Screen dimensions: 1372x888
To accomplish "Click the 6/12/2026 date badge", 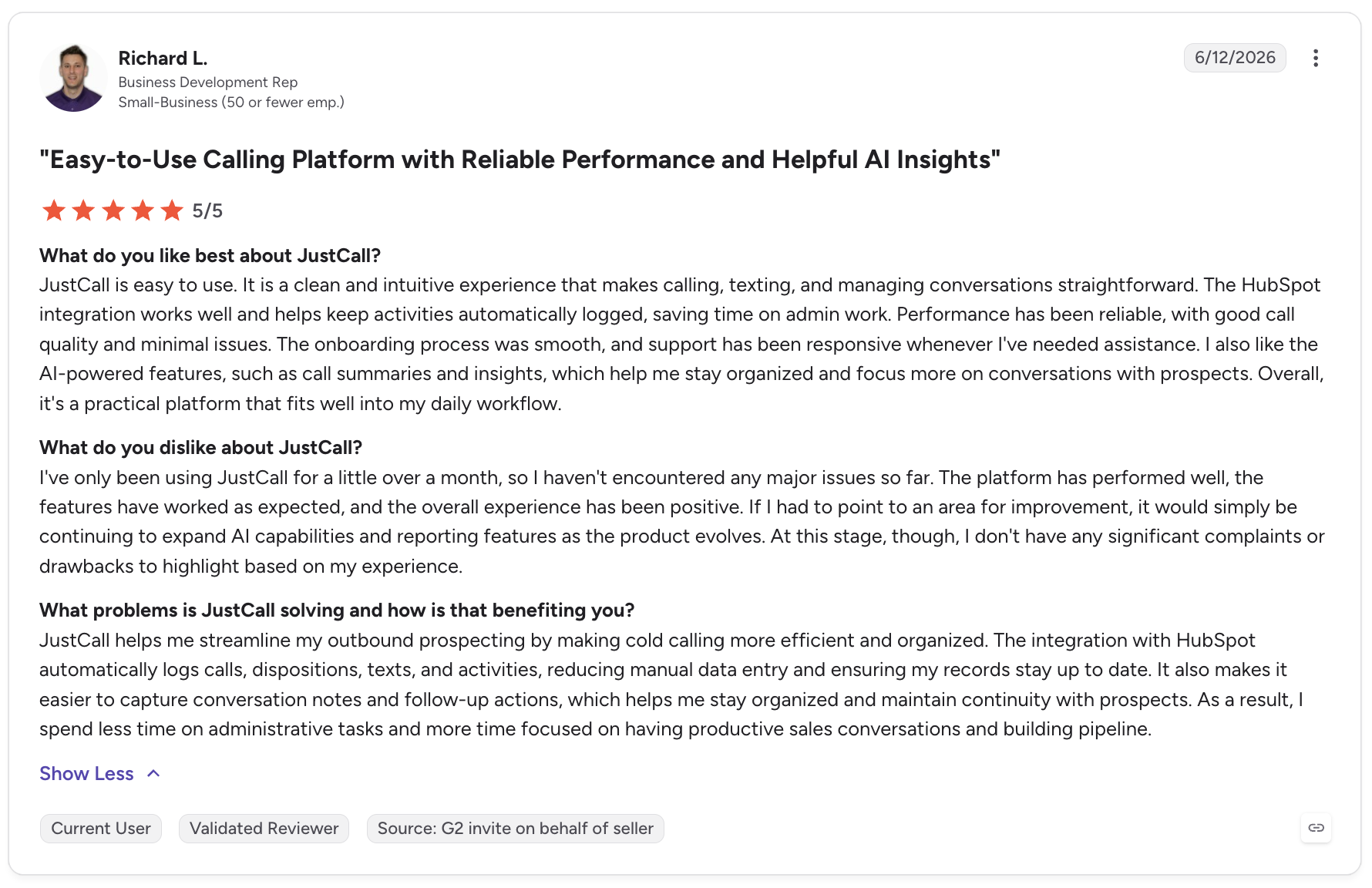I will tap(1235, 58).
